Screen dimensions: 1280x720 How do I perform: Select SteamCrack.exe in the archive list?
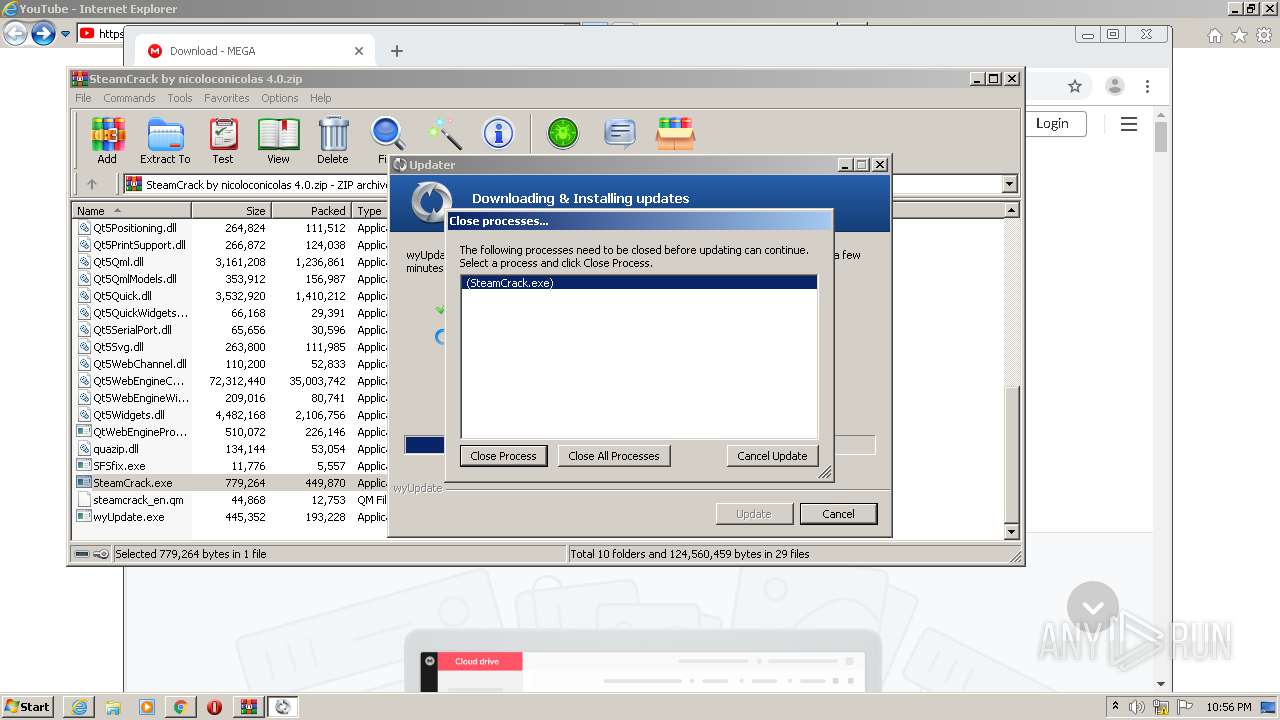(x=132, y=483)
